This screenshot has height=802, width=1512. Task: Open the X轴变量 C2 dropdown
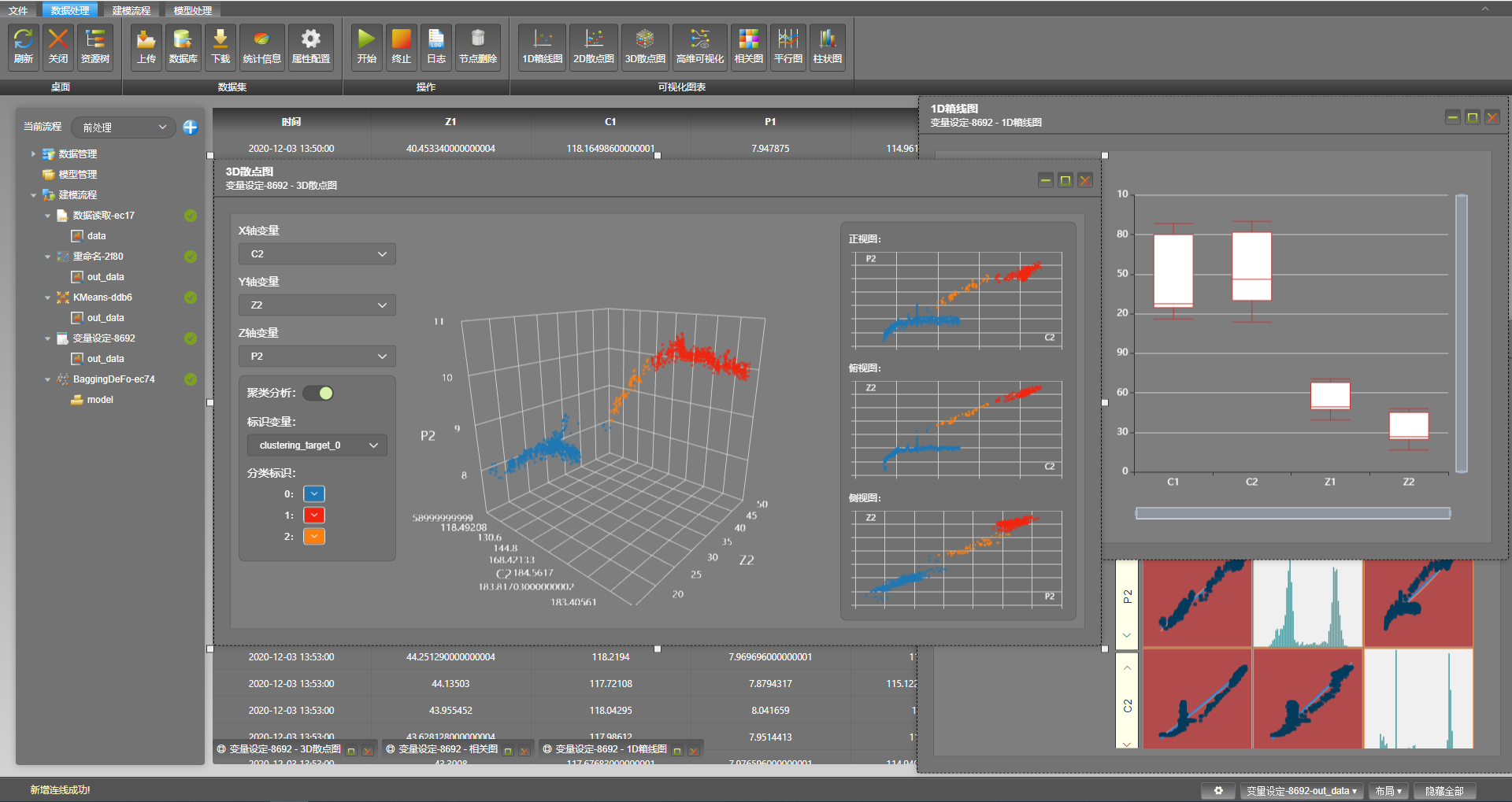(317, 254)
